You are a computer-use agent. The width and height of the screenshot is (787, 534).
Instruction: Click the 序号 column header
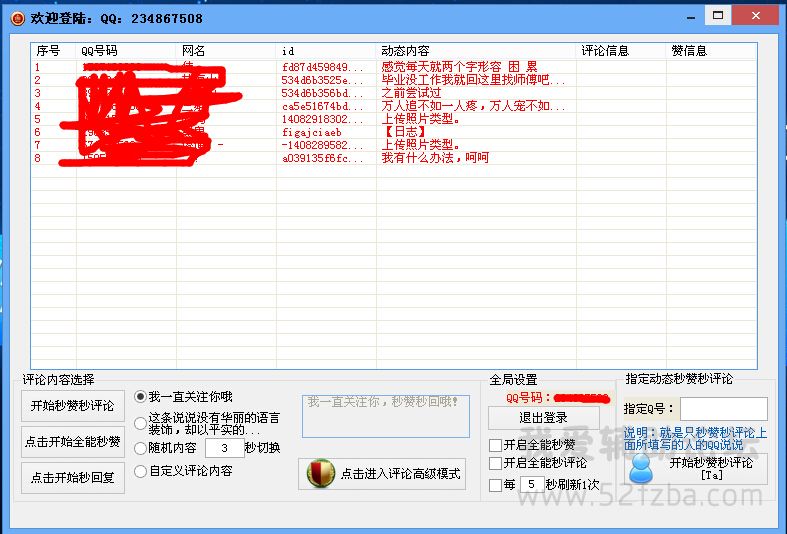(54, 51)
